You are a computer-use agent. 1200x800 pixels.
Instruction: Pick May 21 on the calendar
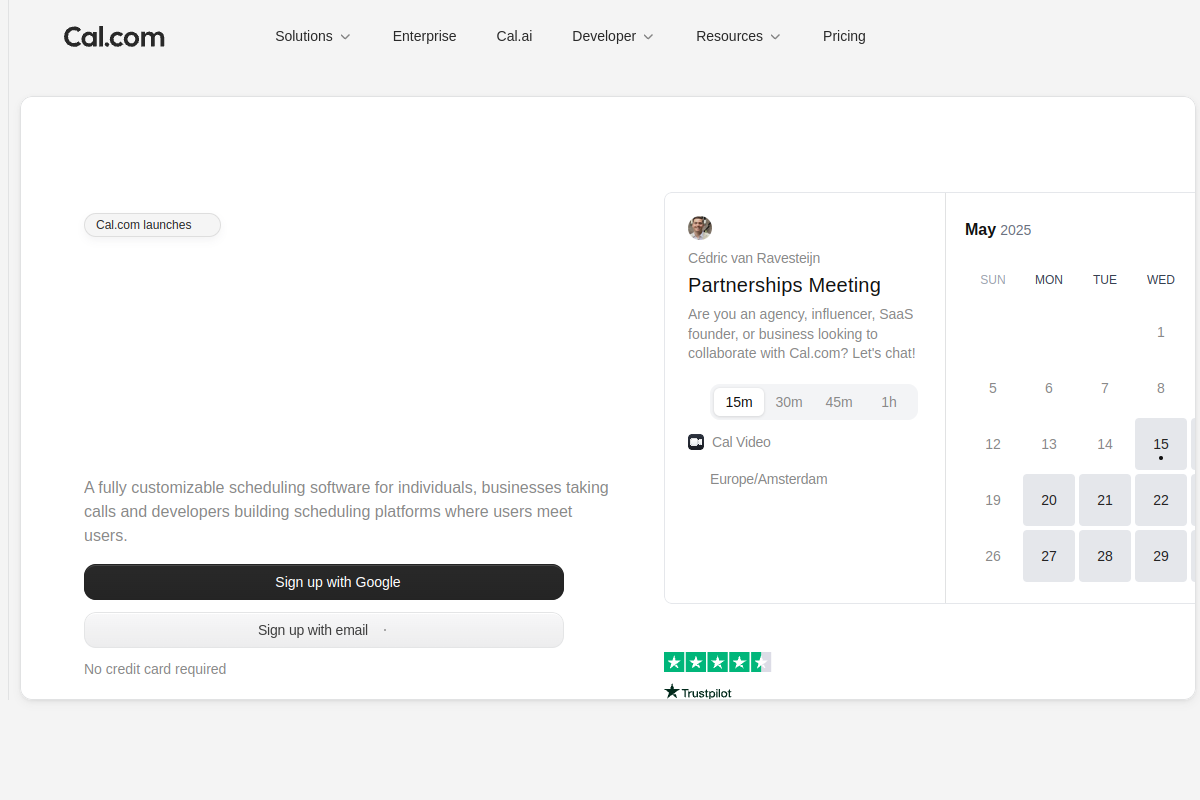coord(1105,500)
